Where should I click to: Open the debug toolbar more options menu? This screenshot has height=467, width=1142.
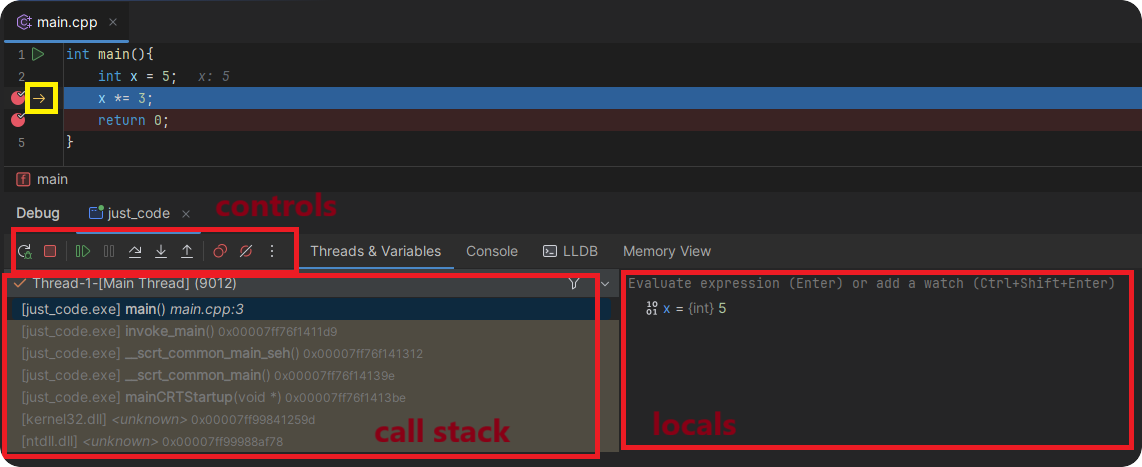[272, 251]
